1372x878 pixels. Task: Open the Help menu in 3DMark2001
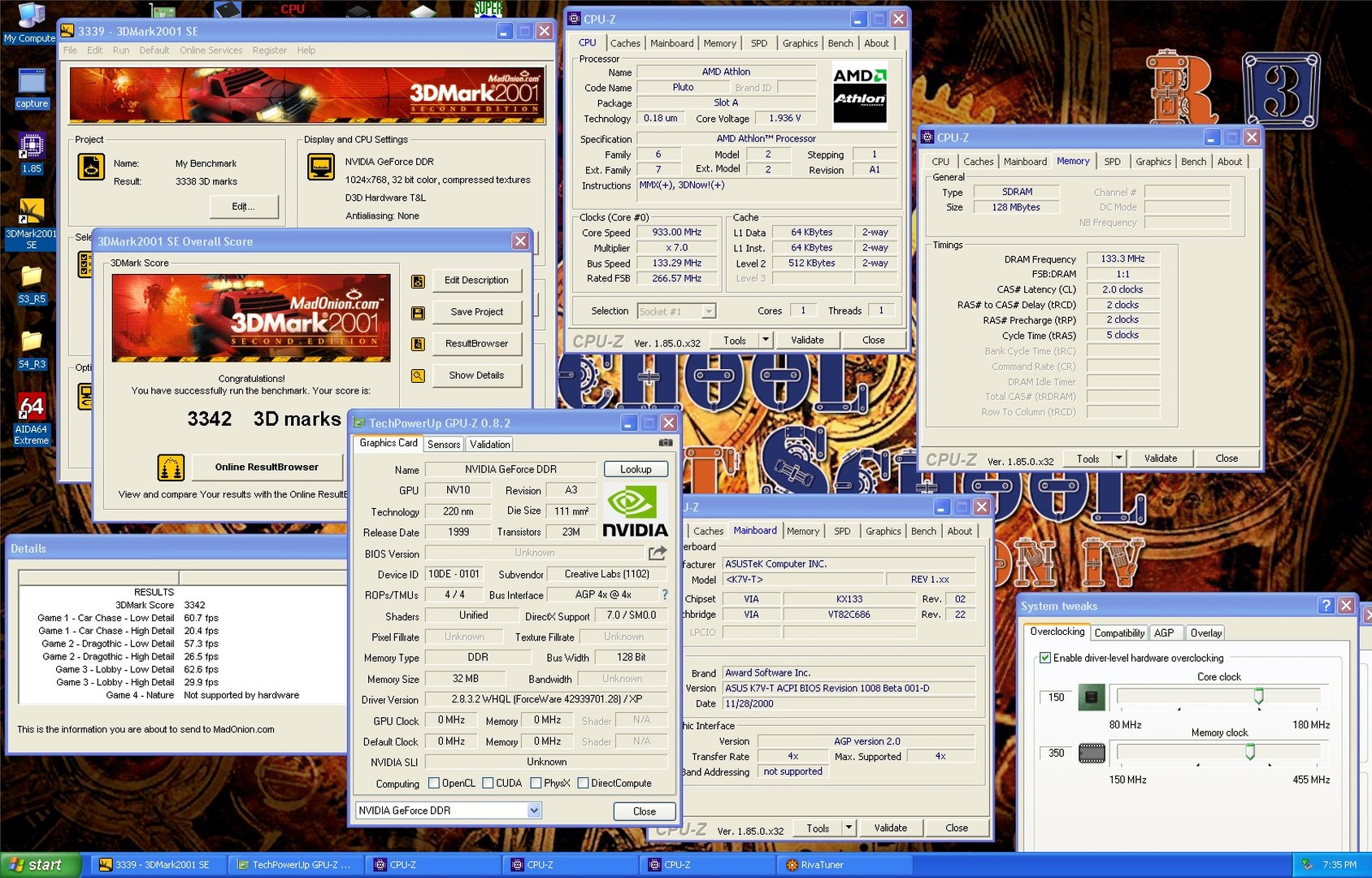tap(306, 50)
